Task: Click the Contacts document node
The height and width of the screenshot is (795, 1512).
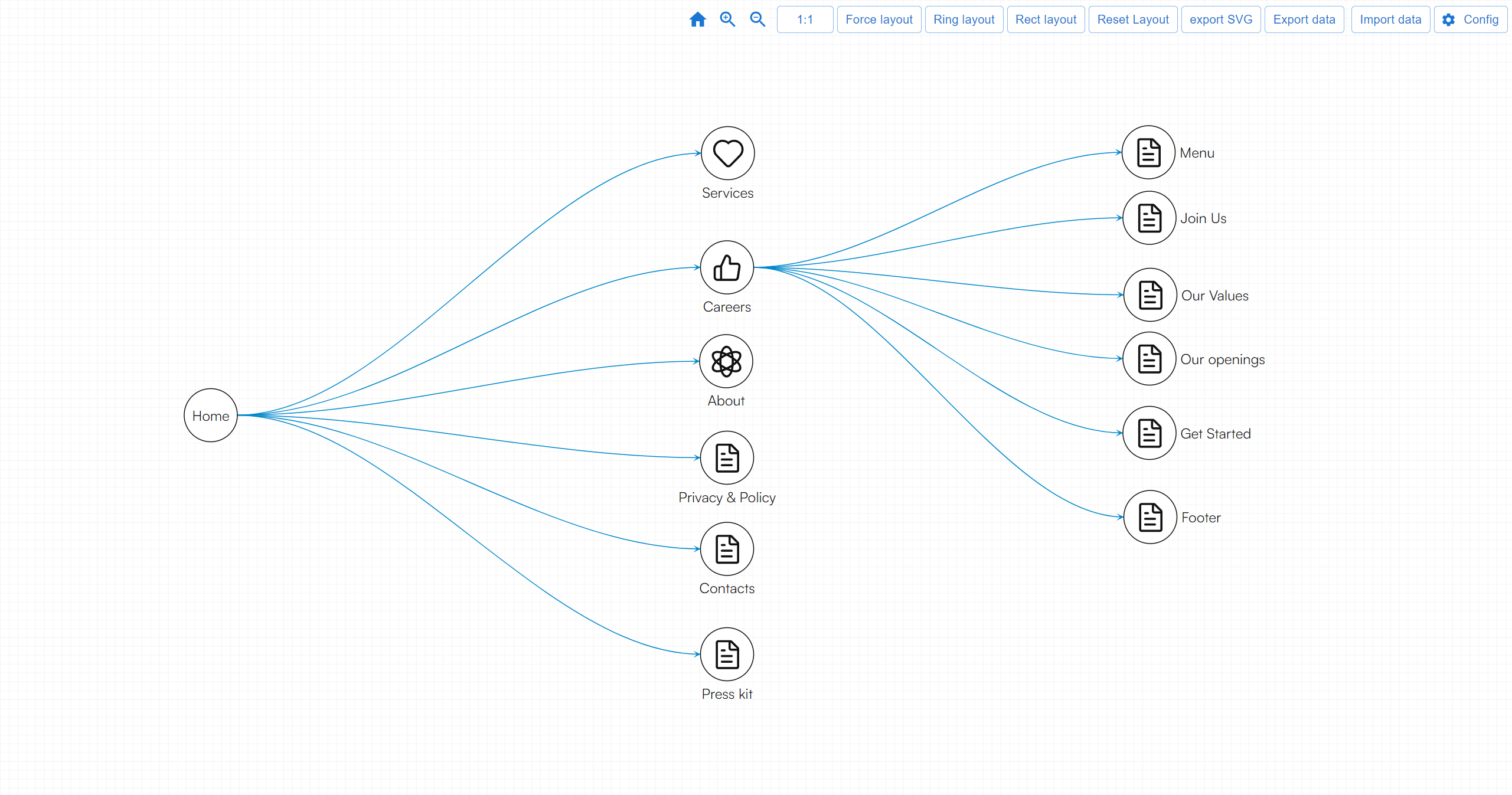Action: (727, 549)
